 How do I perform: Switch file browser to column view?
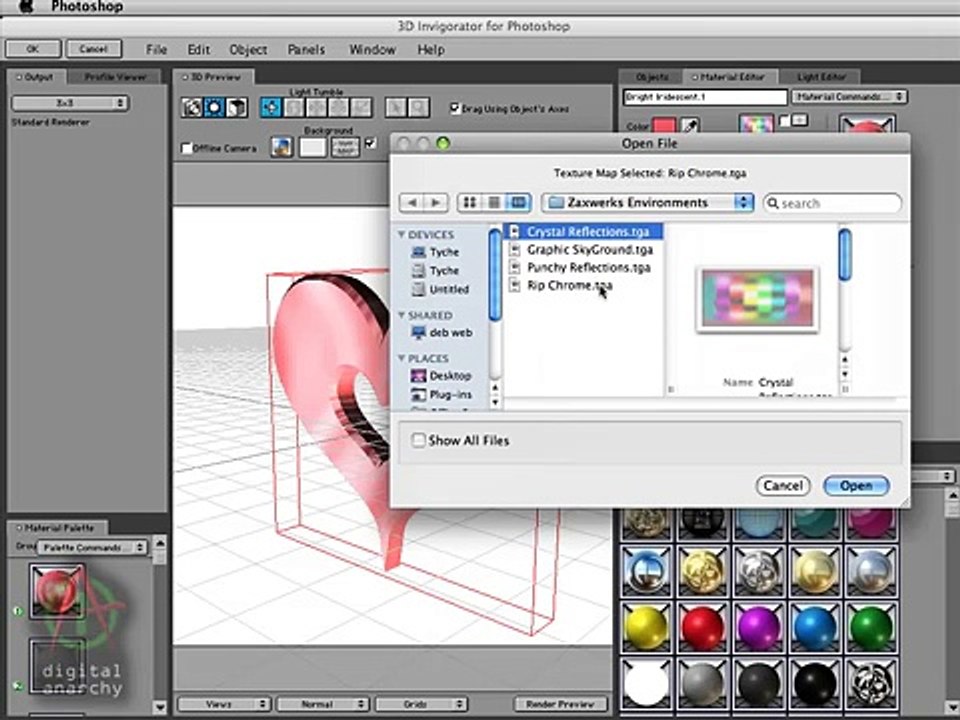coord(518,203)
